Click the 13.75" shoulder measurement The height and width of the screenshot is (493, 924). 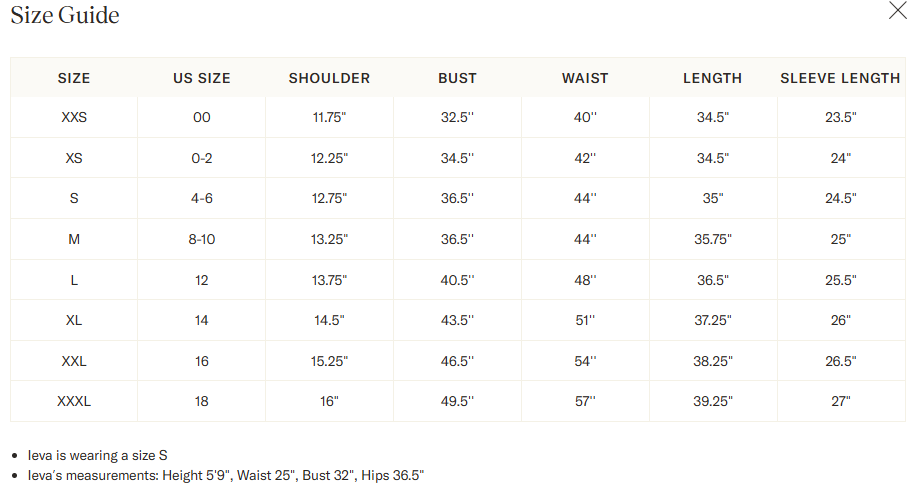329,280
